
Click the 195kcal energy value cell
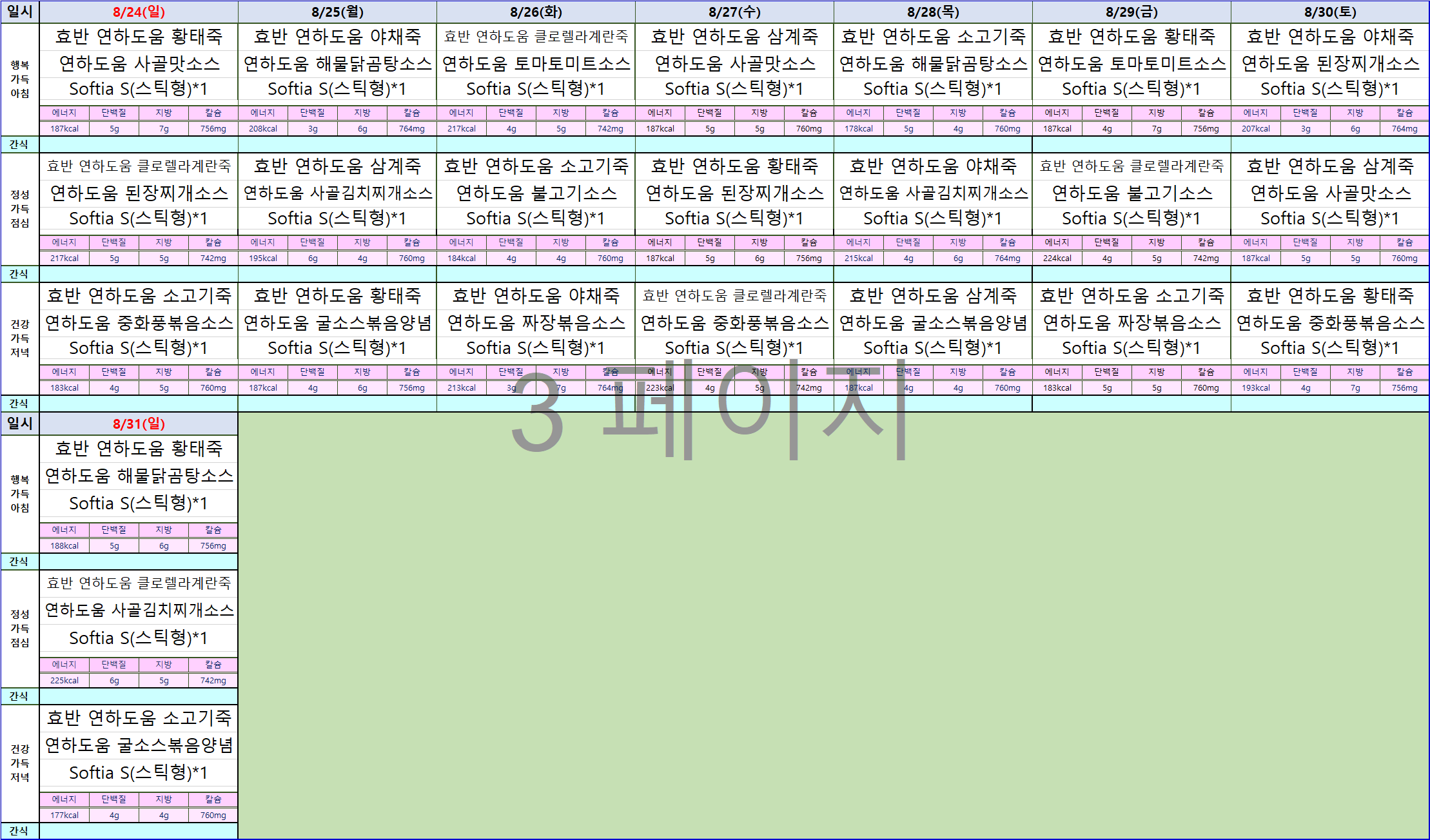coord(263,259)
